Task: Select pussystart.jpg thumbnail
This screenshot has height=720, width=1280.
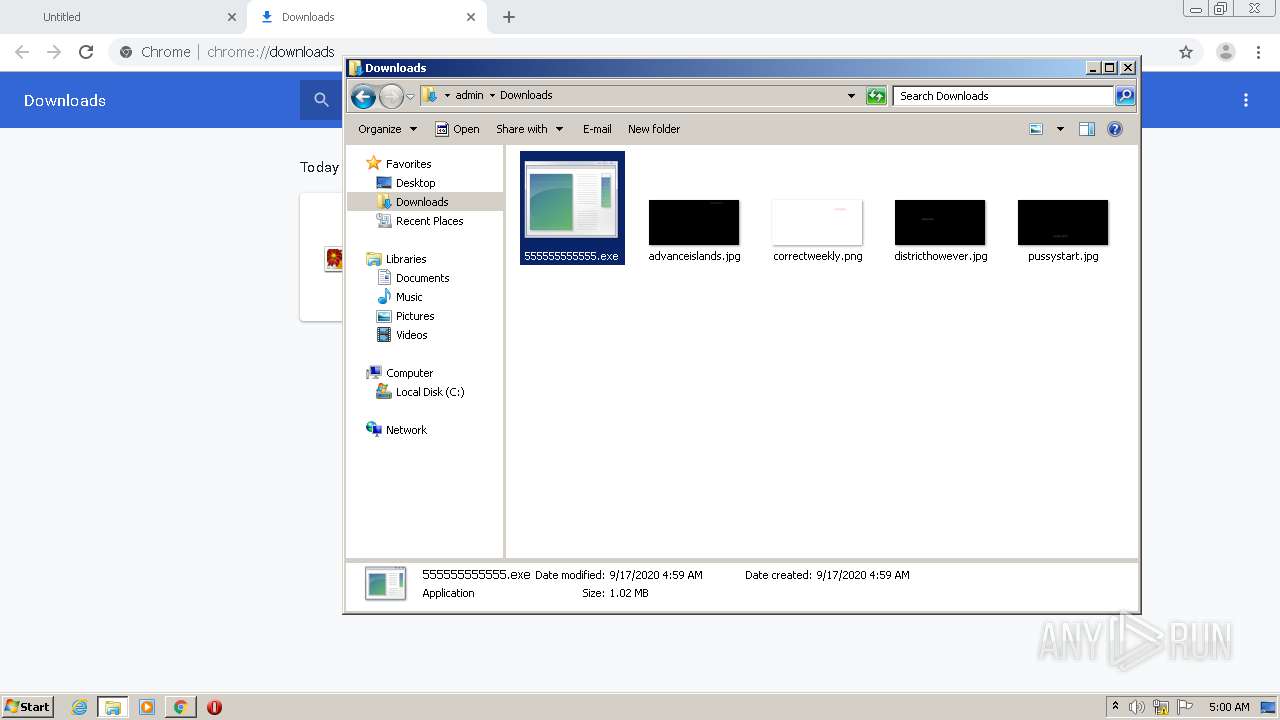Action: 1063,222
